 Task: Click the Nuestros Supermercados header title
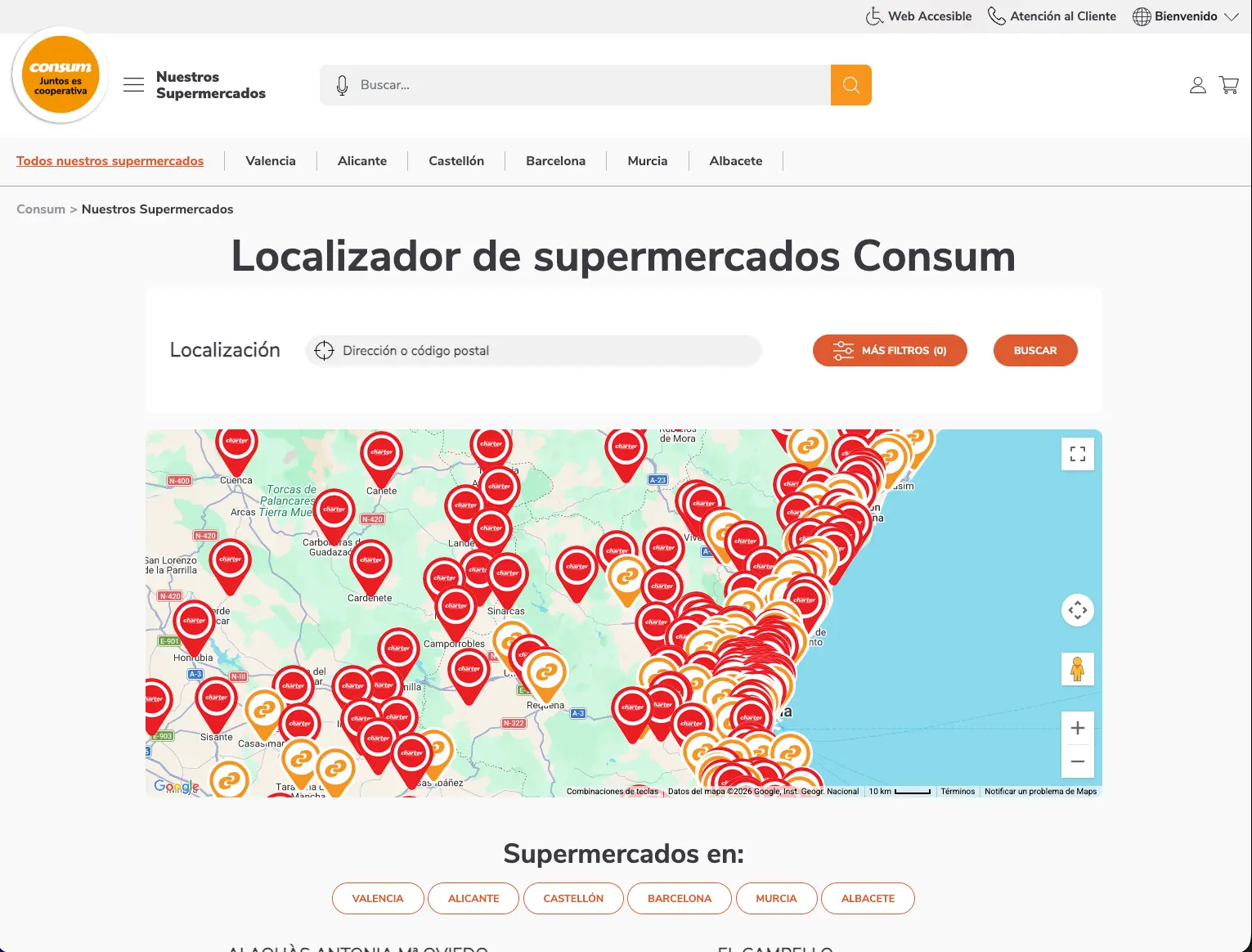click(x=211, y=85)
